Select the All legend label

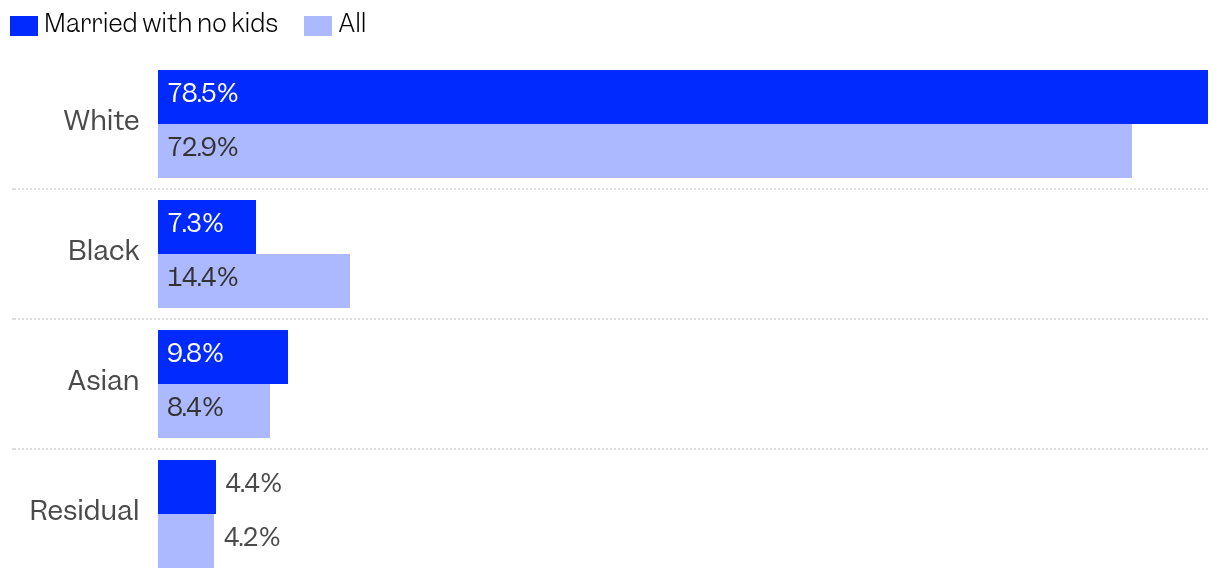352,24
